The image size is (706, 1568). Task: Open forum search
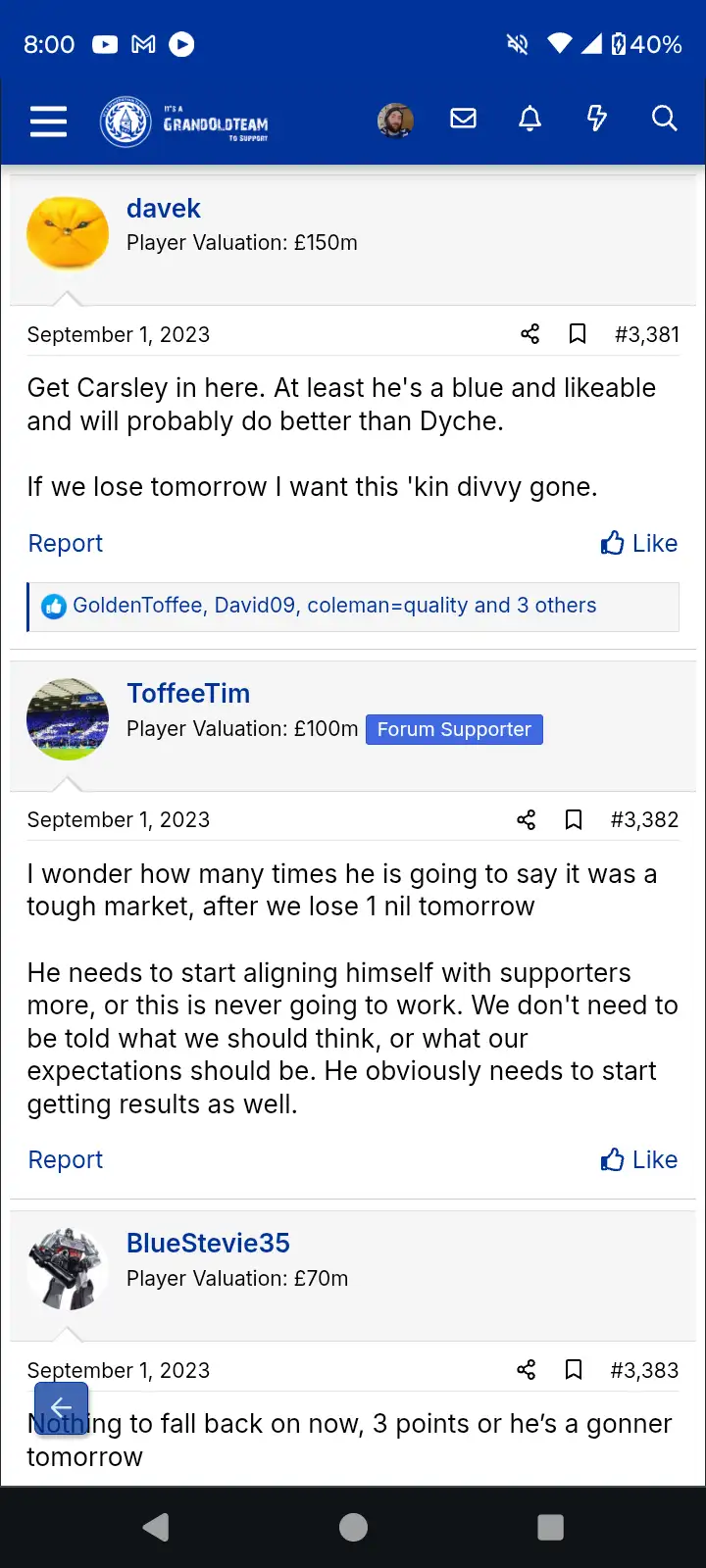(664, 120)
